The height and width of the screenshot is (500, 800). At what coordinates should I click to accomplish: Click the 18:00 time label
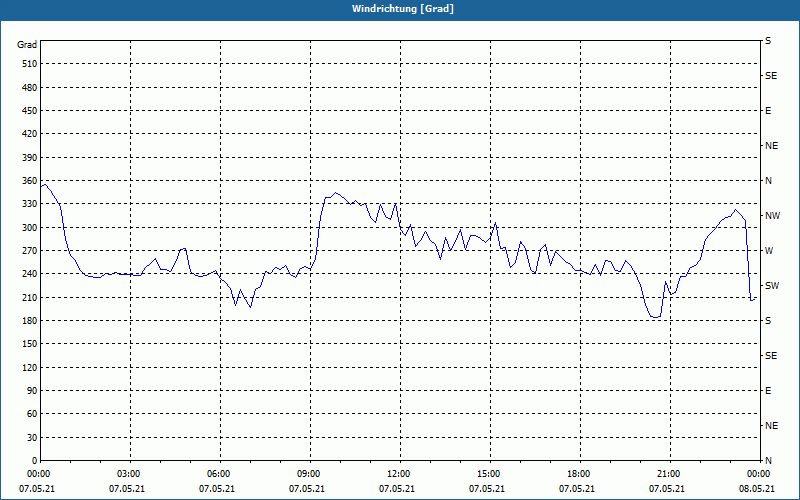(580, 473)
